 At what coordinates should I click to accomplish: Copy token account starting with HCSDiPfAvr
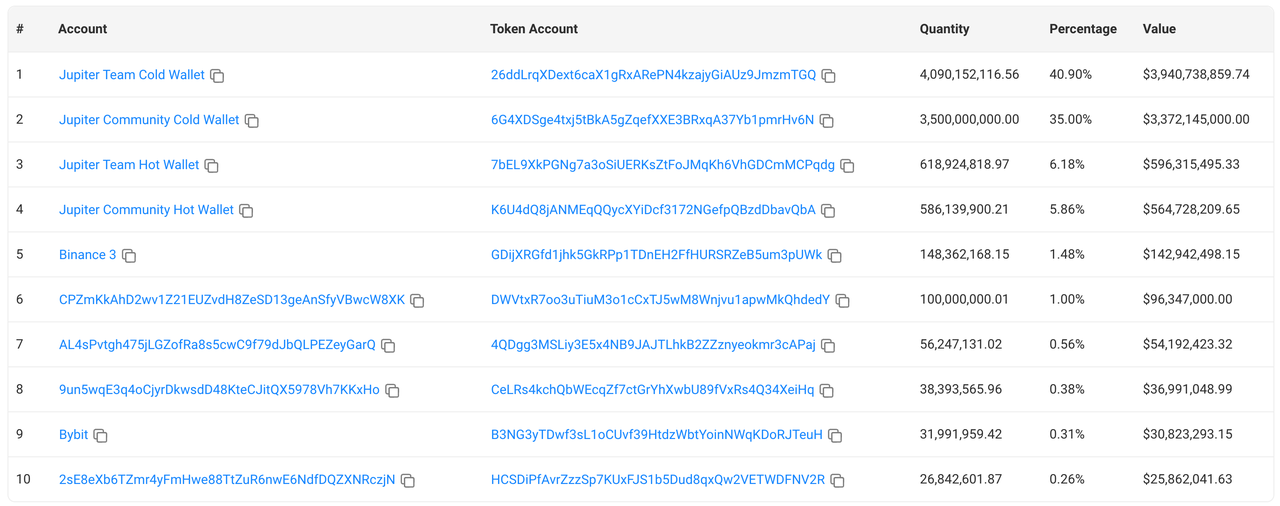click(x=838, y=481)
